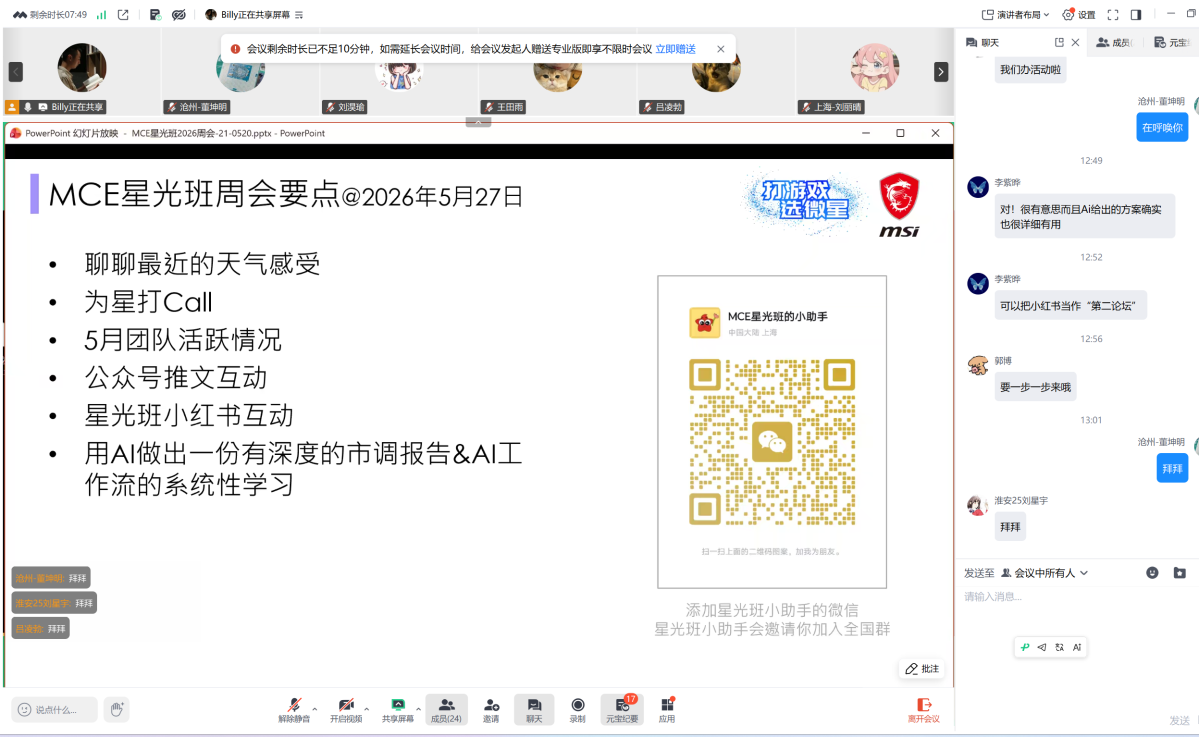This screenshot has height=737, width=1199.
Task: Select 沧州-董坤明 participant tile
Action: [240, 71]
